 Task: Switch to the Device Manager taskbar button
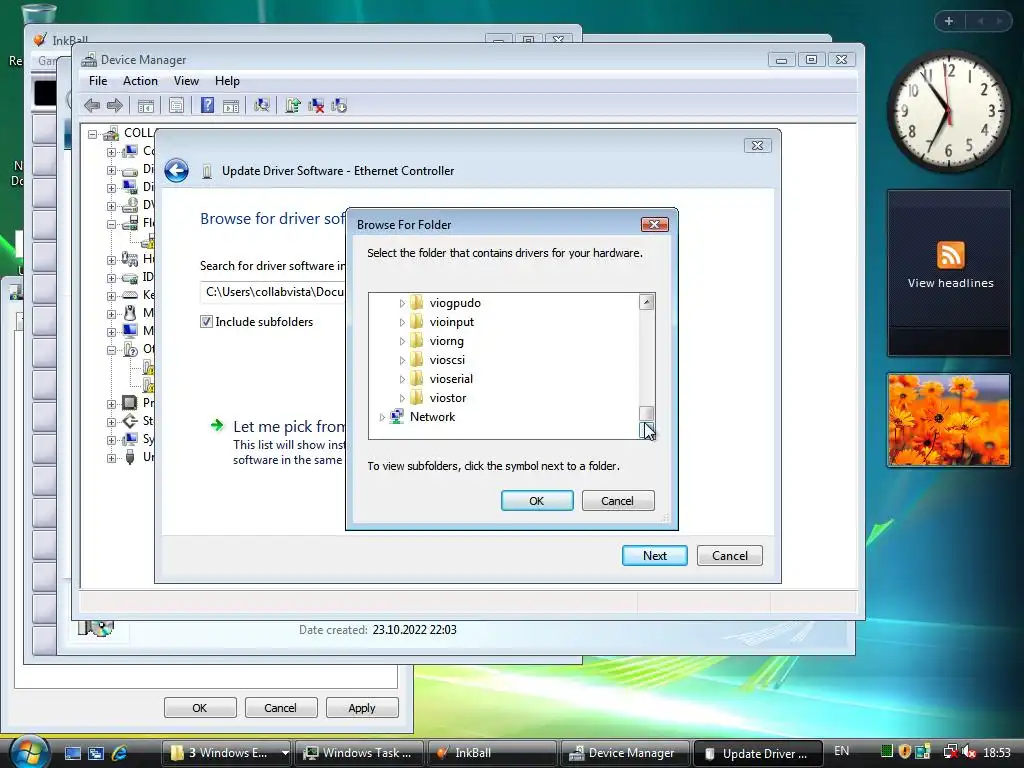[x=624, y=753]
